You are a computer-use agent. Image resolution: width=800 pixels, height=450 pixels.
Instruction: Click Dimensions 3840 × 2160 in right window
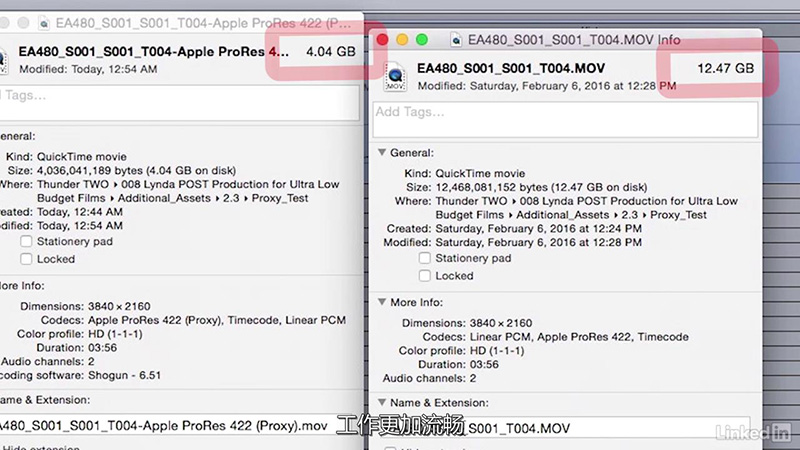pyautogui.click(x=501, y=323)
